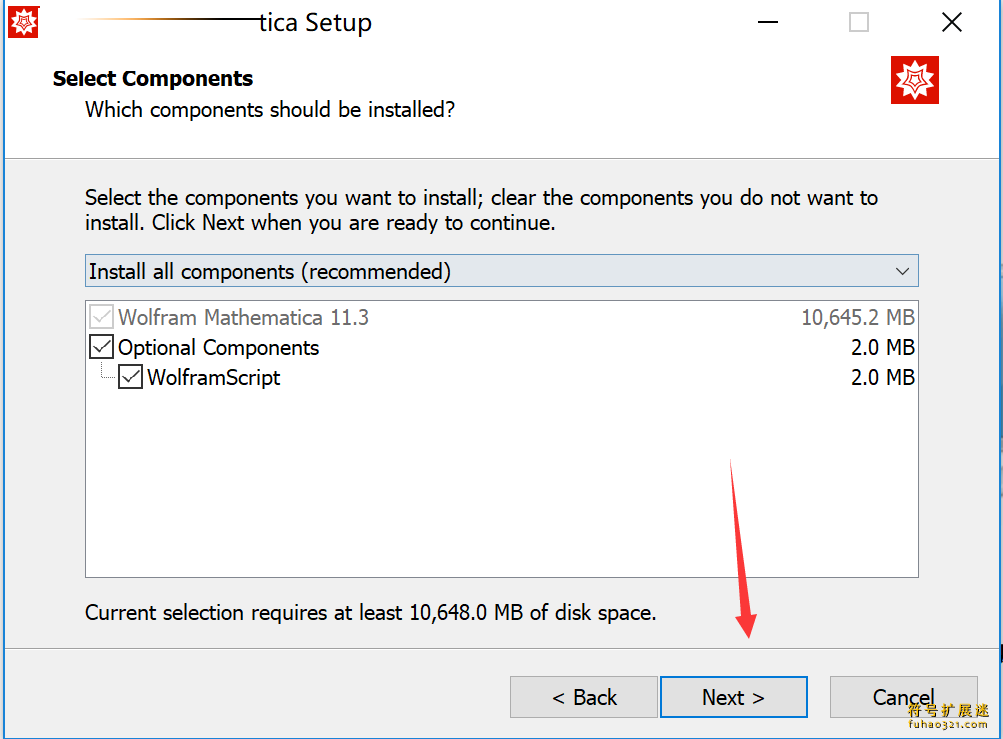Cancel the Mathematica setup
Screen dimensions: 1003x739
(903, 697)
